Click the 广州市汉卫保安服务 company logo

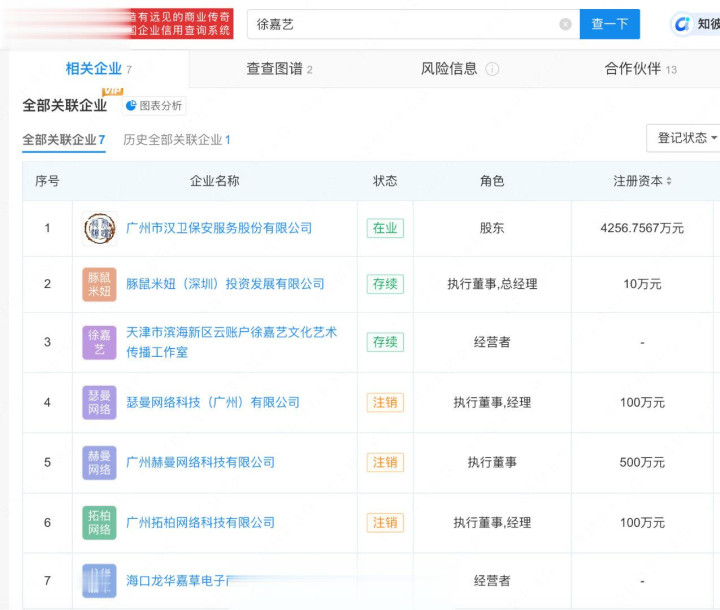click(99, 228)
